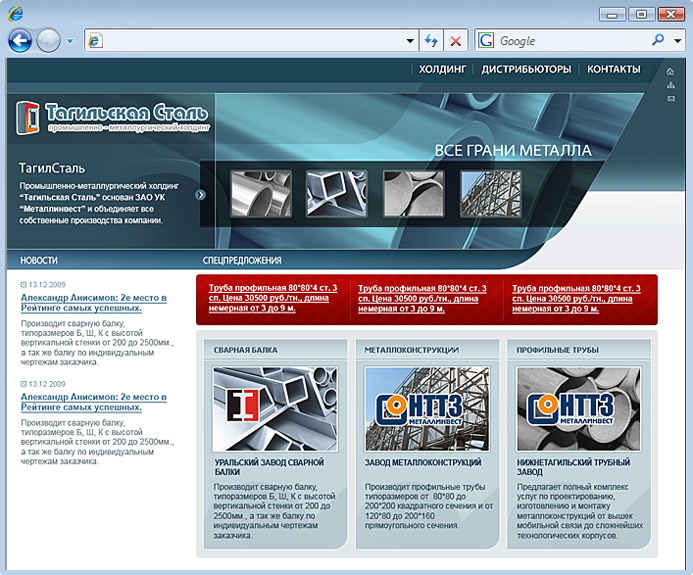The image size is (693, 575).
Task: Click the СПЕЦПРЕДЛОЖЕНИЯ section heading
Action: pyautogui.click(x=242, y=260)
